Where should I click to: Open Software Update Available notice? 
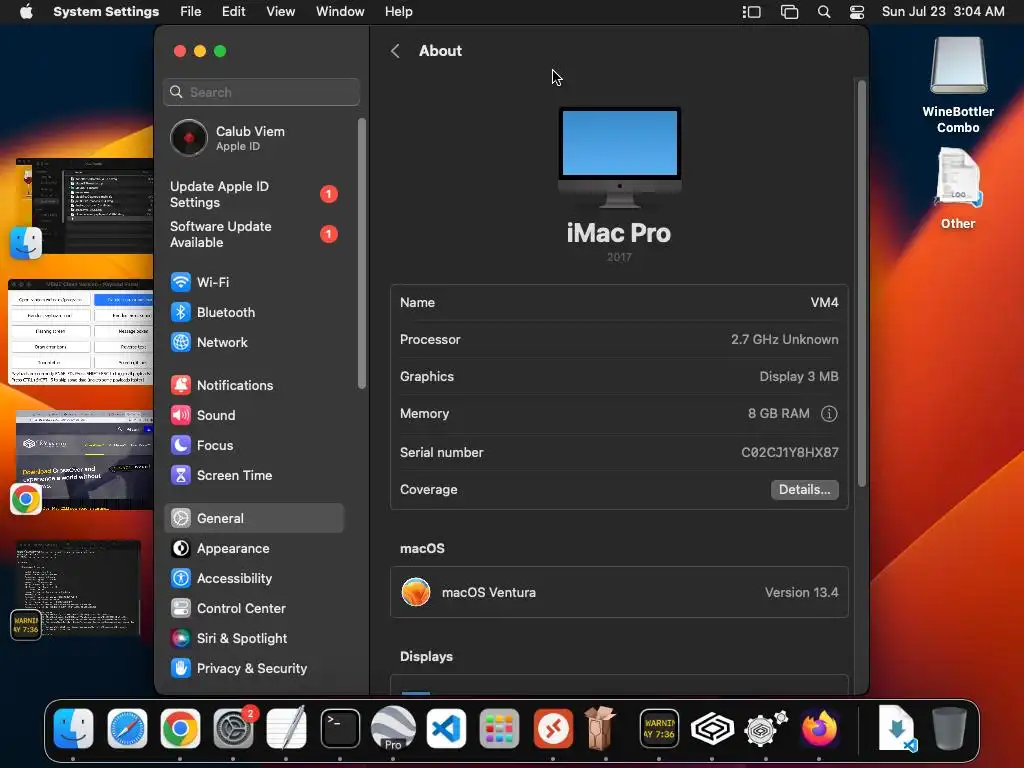coord(253,234)
